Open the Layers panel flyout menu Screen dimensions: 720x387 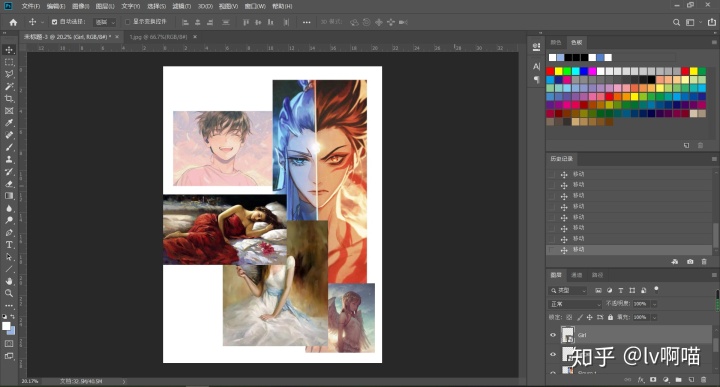(x=714, y=275)
